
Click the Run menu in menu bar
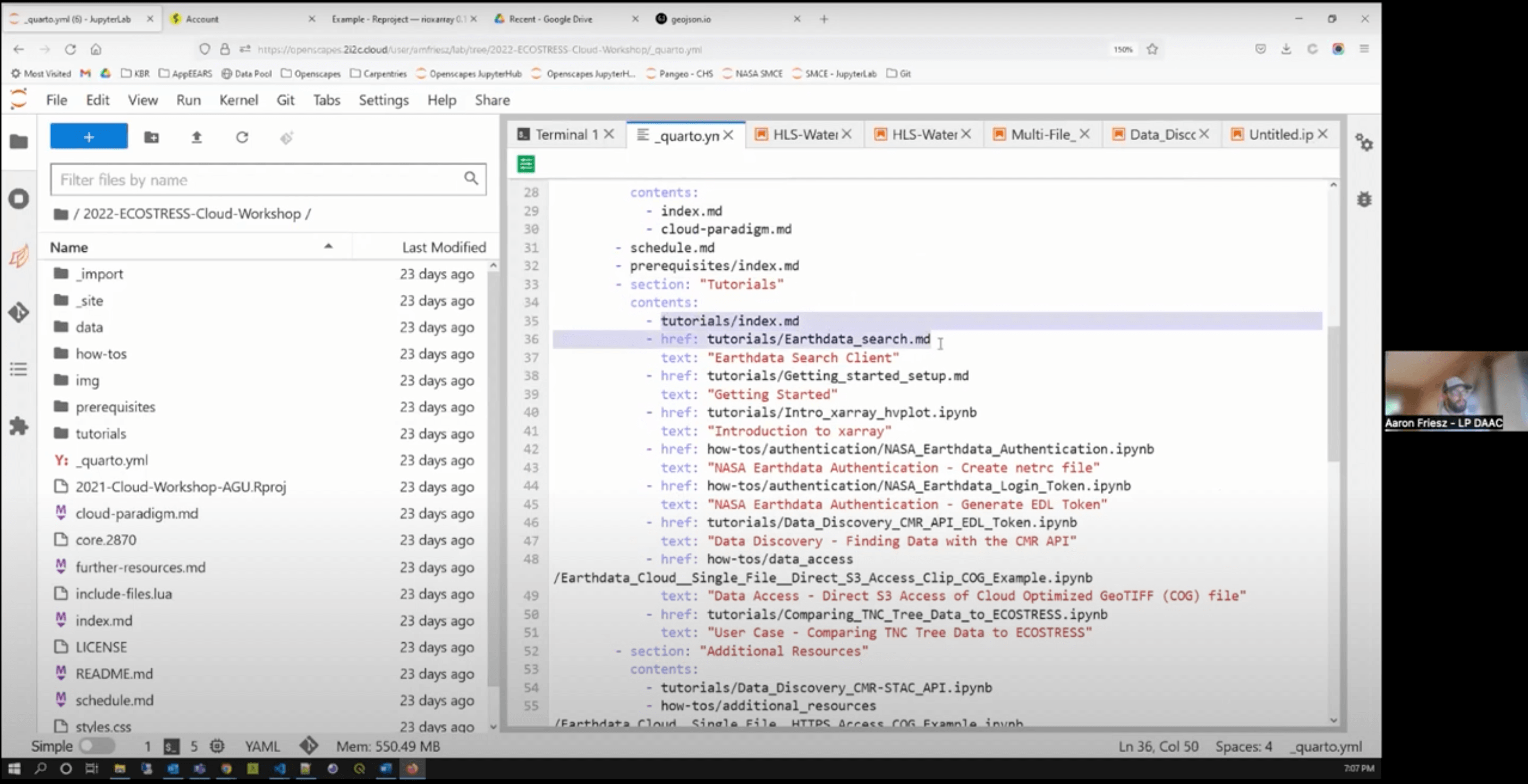coord(188,99)
